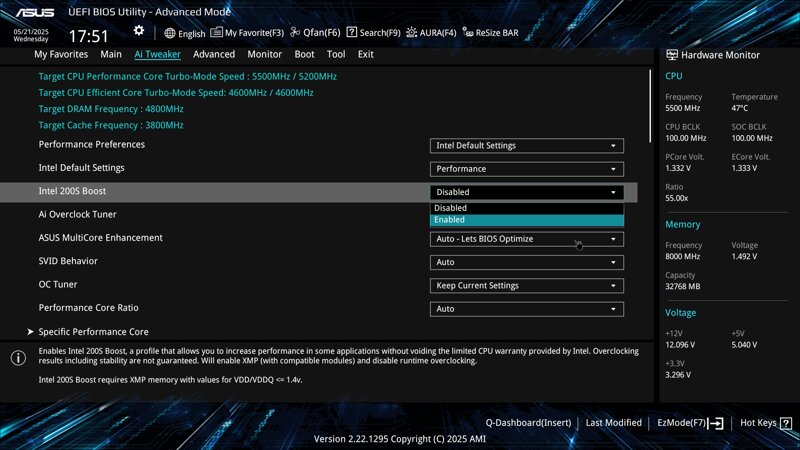Screen dimensions: 800x450
Task: Click the CPU Temperature 47°C value
Action: [739, 108]
